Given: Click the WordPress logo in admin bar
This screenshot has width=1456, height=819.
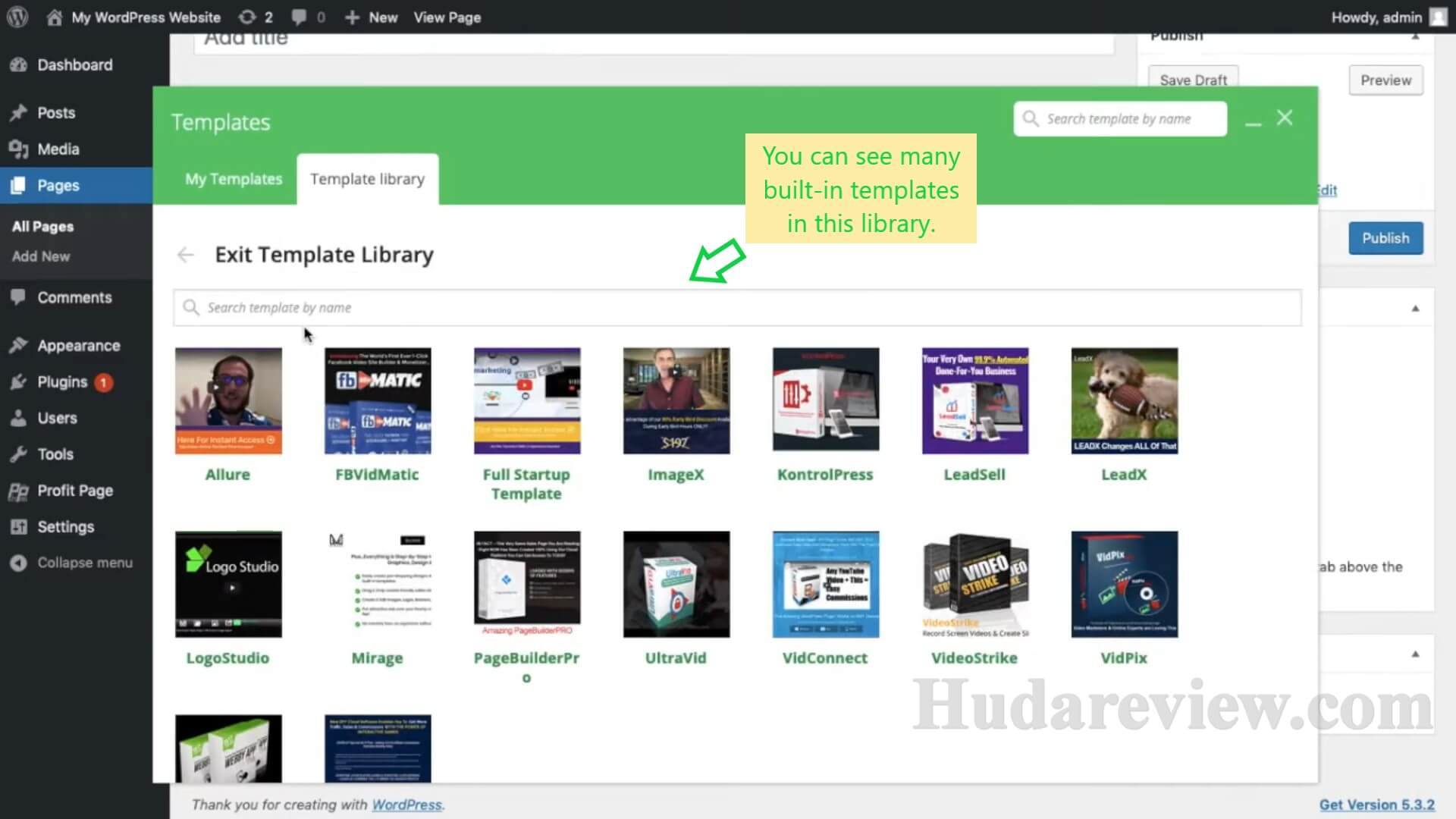Looking at the screenshot, I should pyautogui.click(x=17, y=17).
